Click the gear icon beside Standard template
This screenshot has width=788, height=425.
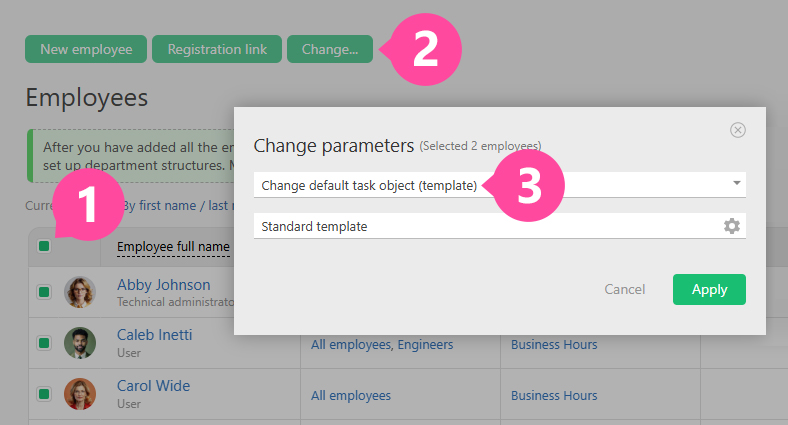pos(732,226)
